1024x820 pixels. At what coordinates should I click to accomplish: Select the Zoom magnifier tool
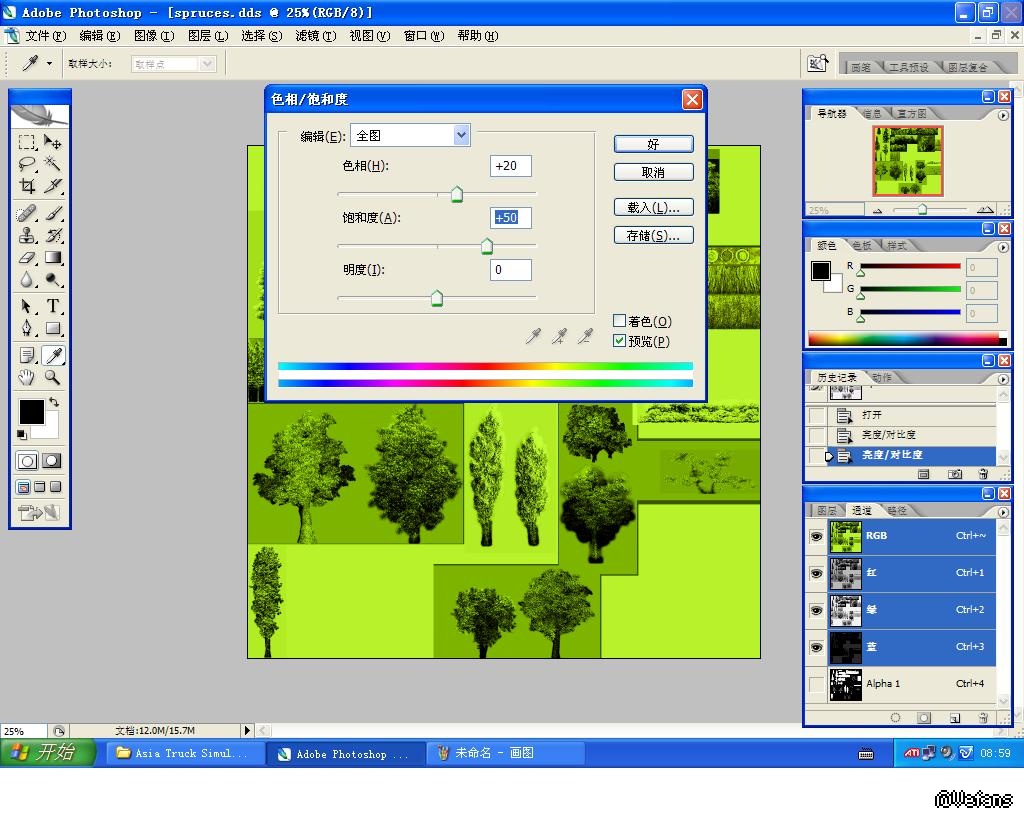tap(53, 377)
